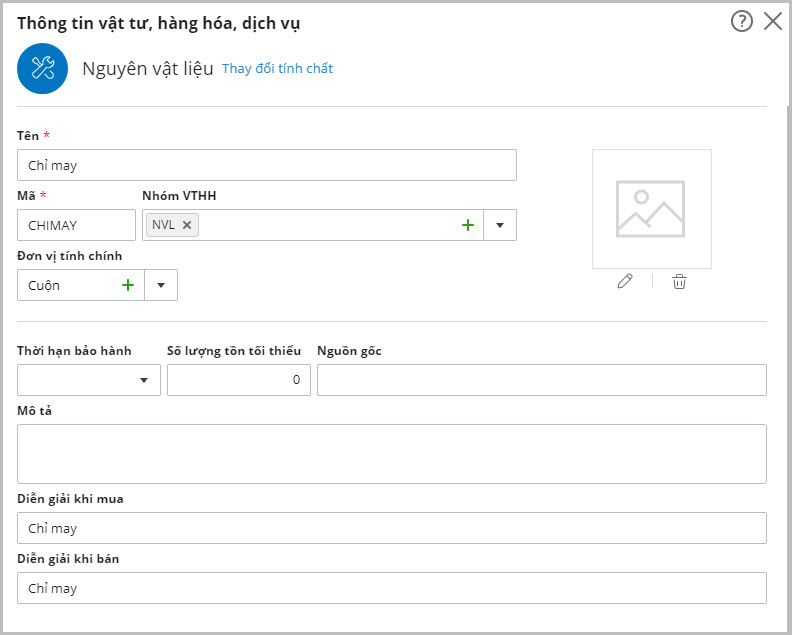Screen dimensions: 792x635
Task: Open the Thời hạn bảo hành dropdown
Action: [145, 380]
